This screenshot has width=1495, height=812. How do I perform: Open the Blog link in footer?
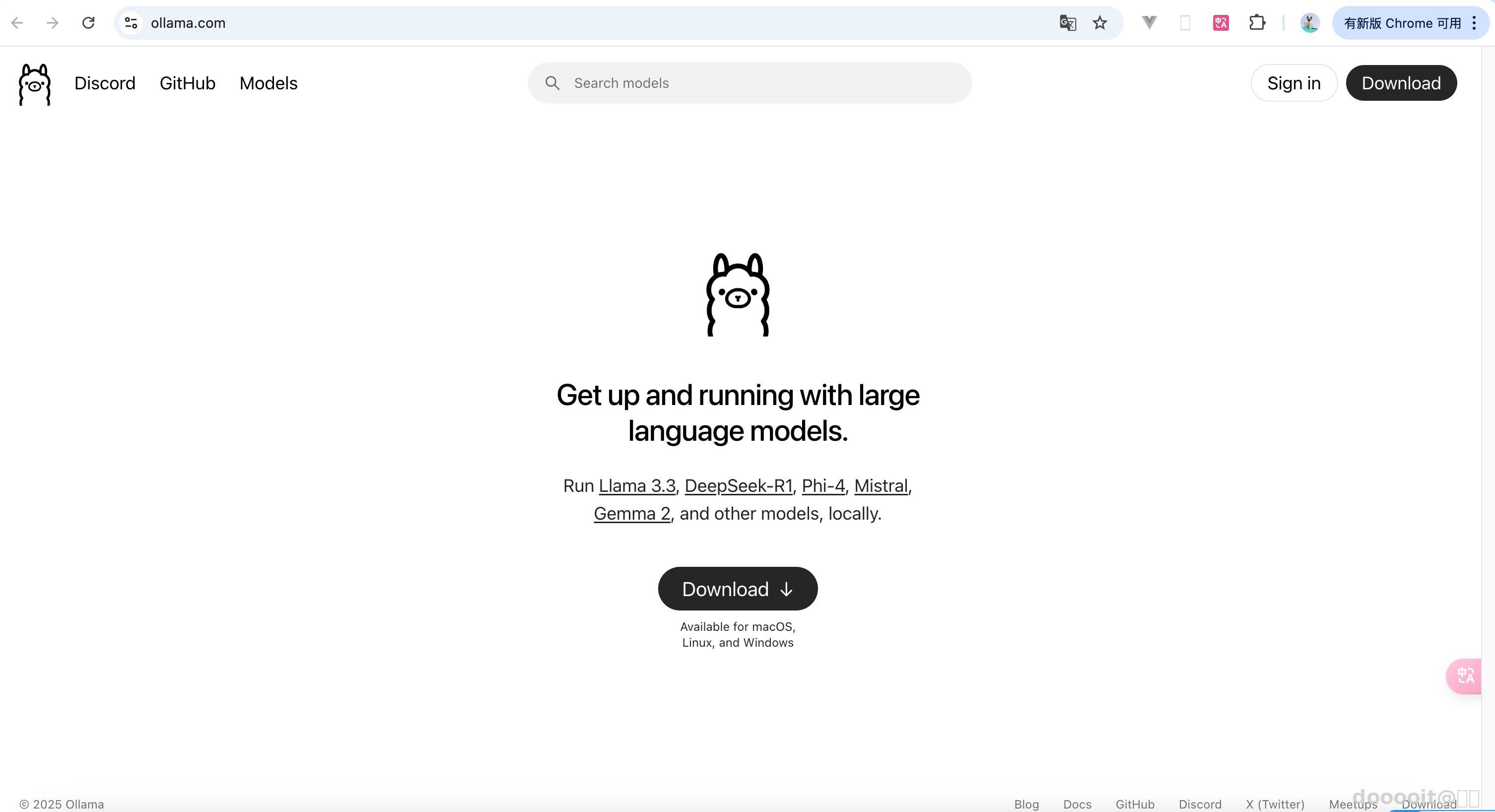pyautogui.click(x=1026, y=804)
